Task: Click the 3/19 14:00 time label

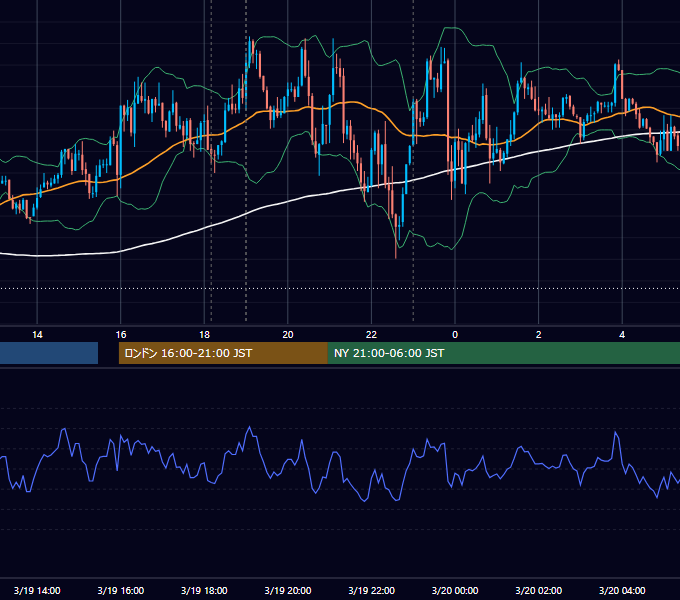Action: point(37,590)
